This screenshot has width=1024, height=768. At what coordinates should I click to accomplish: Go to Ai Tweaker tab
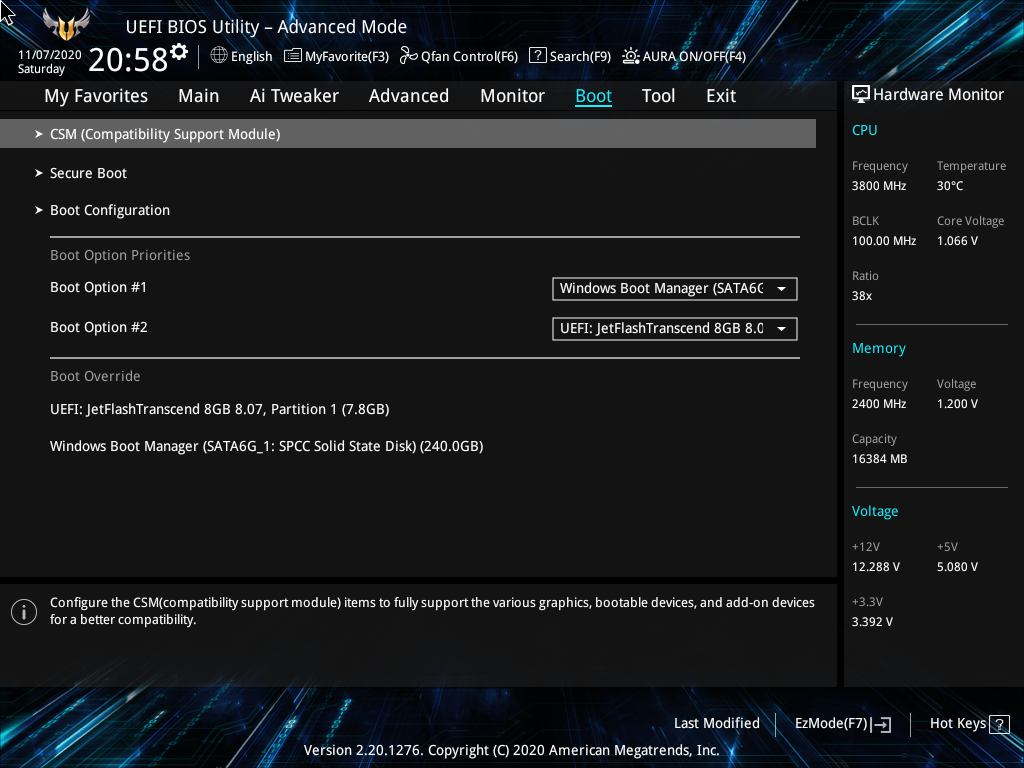pos(294,96)
